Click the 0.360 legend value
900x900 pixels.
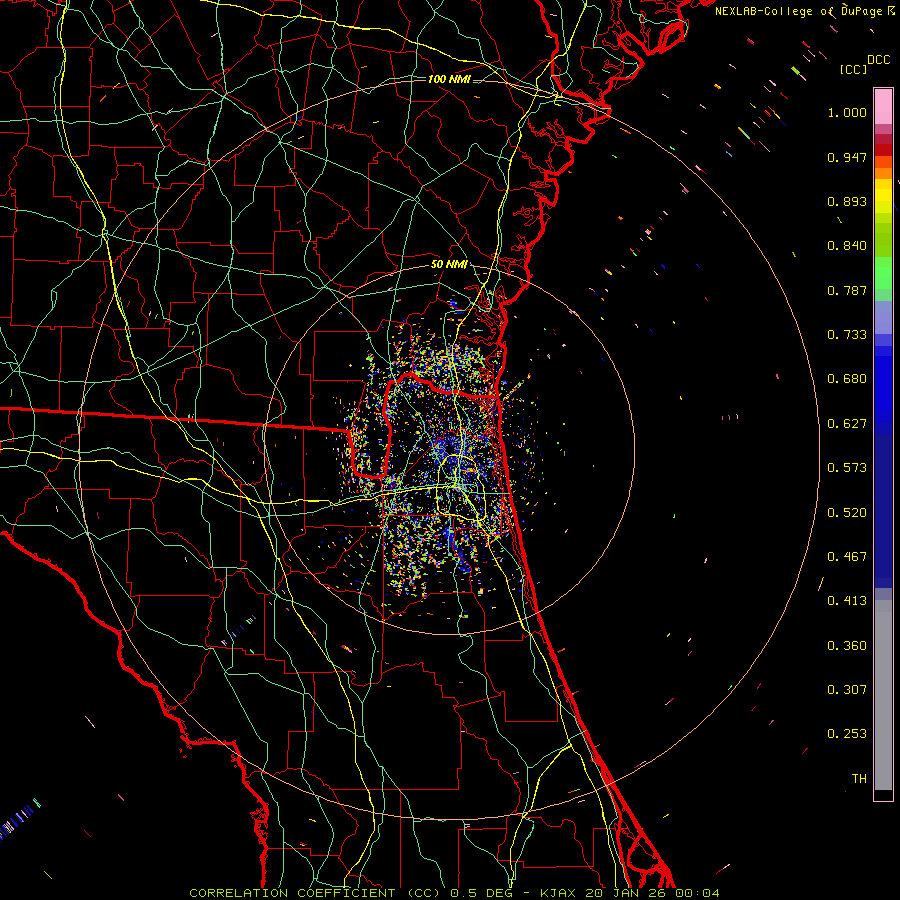coord(847,646)
